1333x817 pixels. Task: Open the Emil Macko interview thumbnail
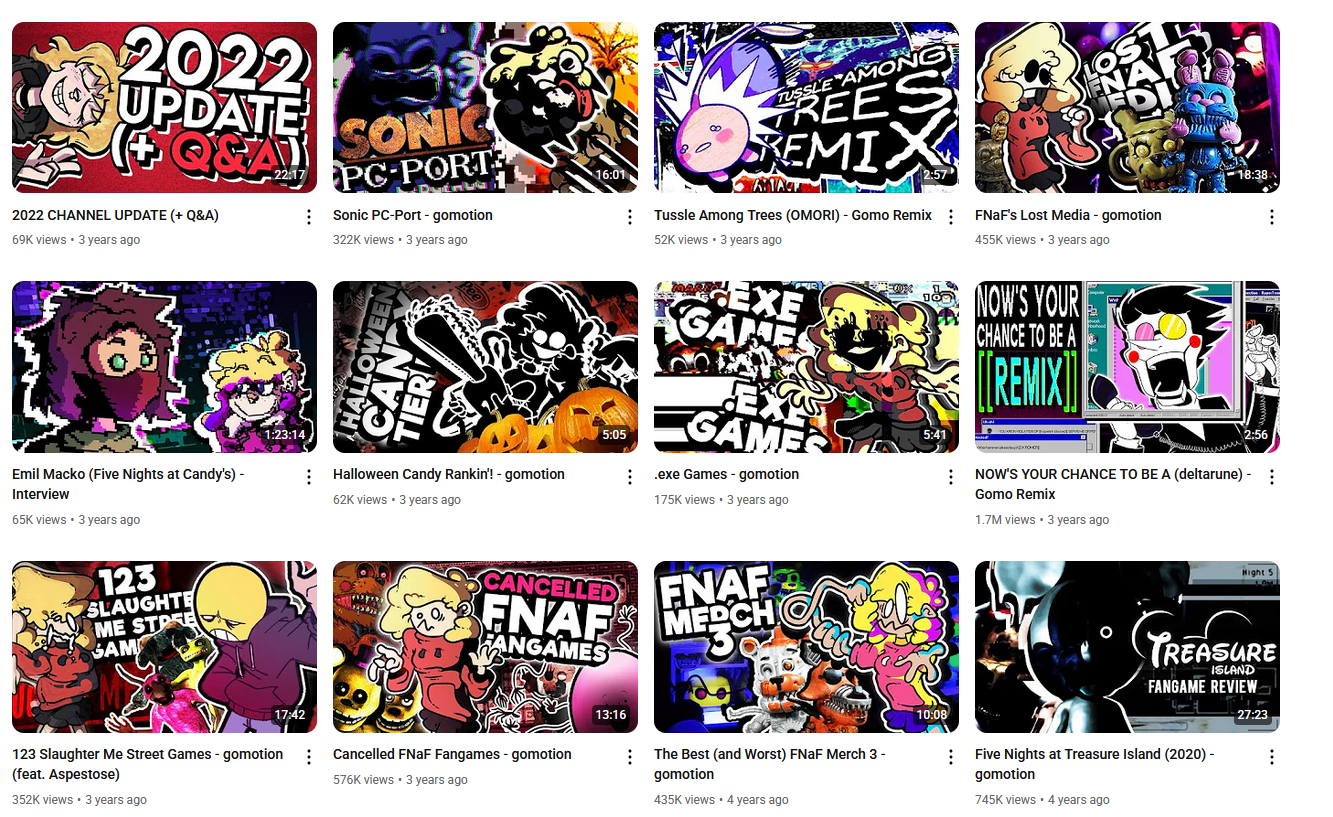point(164,367)
